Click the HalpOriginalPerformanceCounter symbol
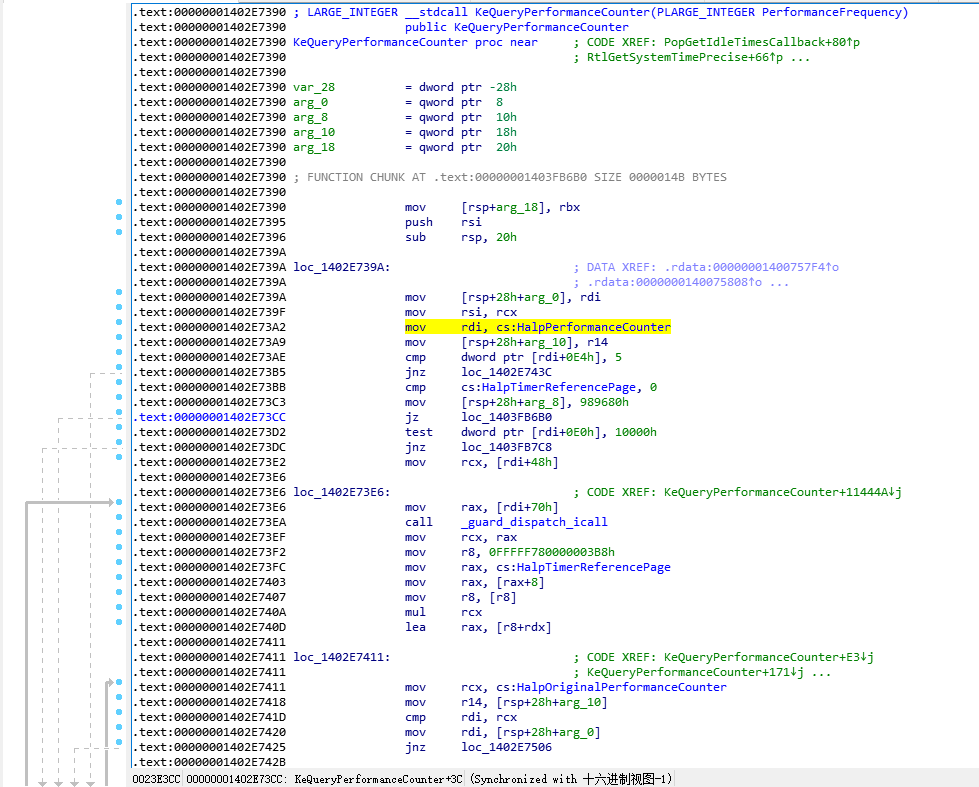 pyautogui.click(x=622, y=687)
